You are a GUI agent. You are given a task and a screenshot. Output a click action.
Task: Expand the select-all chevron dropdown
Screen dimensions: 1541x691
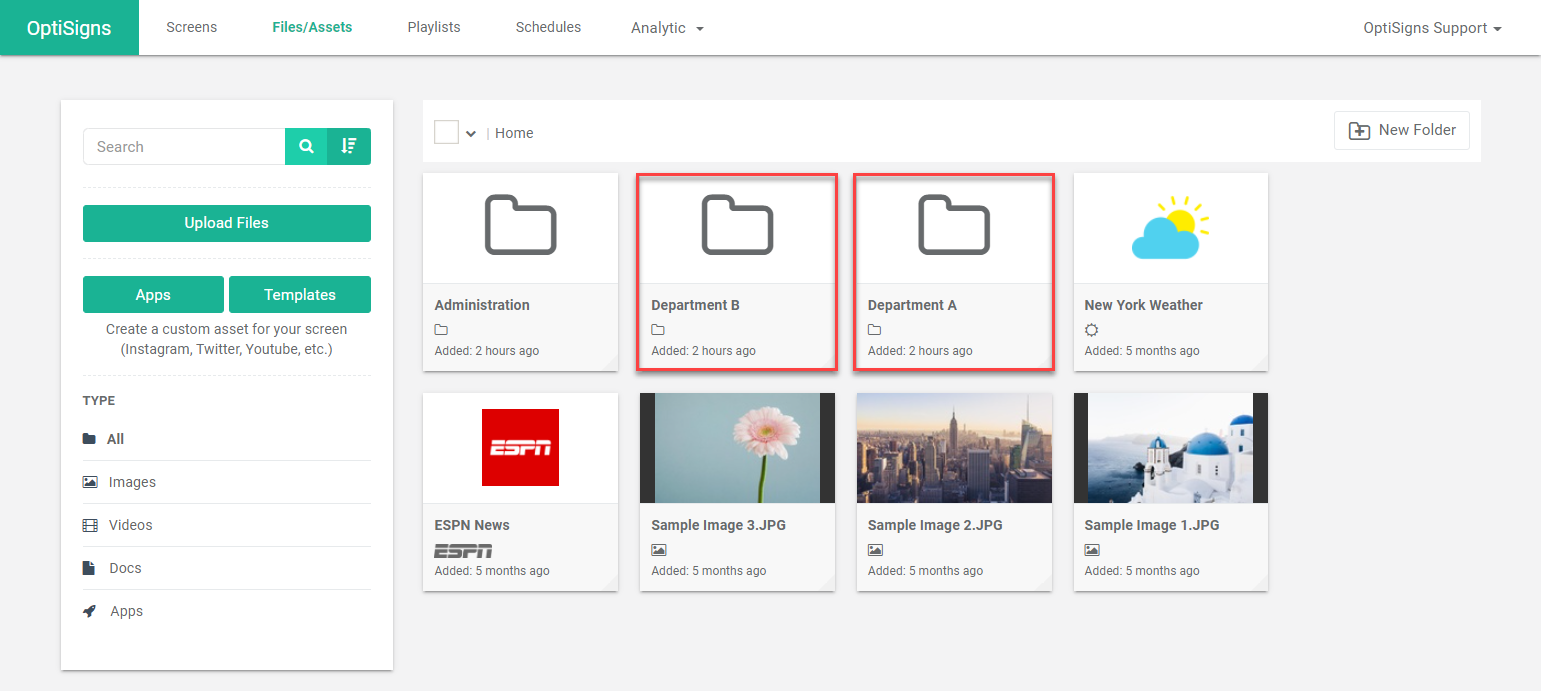tap(471, 134)
